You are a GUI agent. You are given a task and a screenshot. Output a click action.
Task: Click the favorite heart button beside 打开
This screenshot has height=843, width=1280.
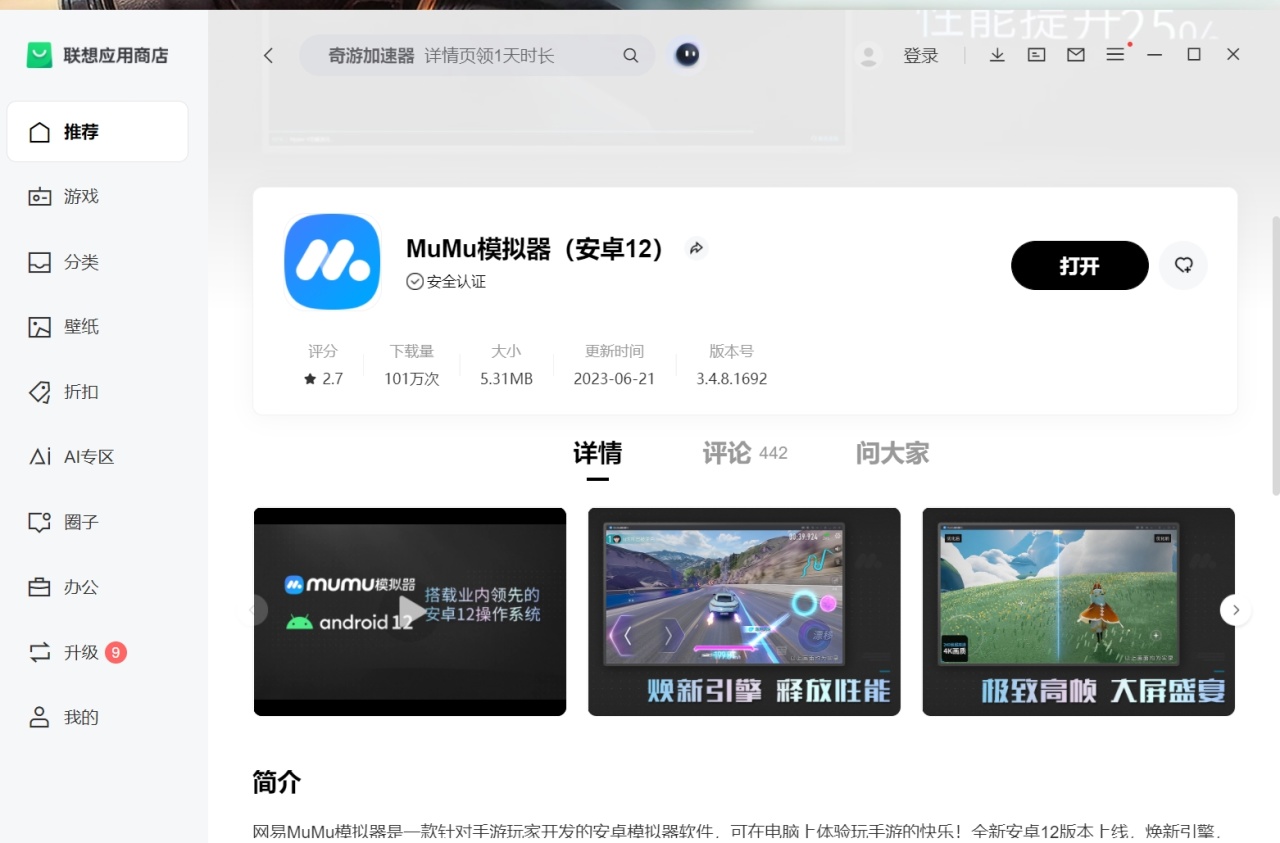point(1184,265)
